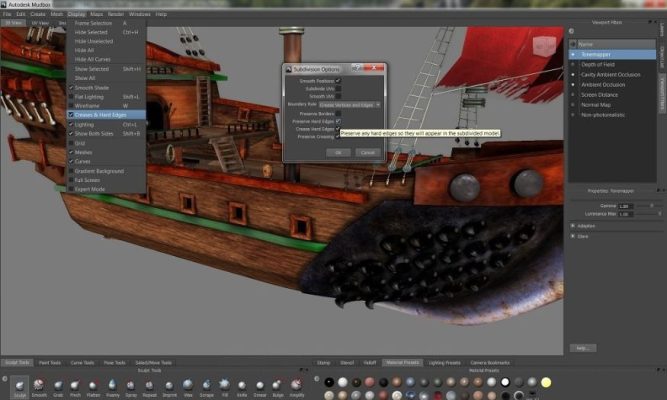Uncheck Smooth Positions in Subdivision Options
This screenshot has height=400, width=667.
coord(339,80)
